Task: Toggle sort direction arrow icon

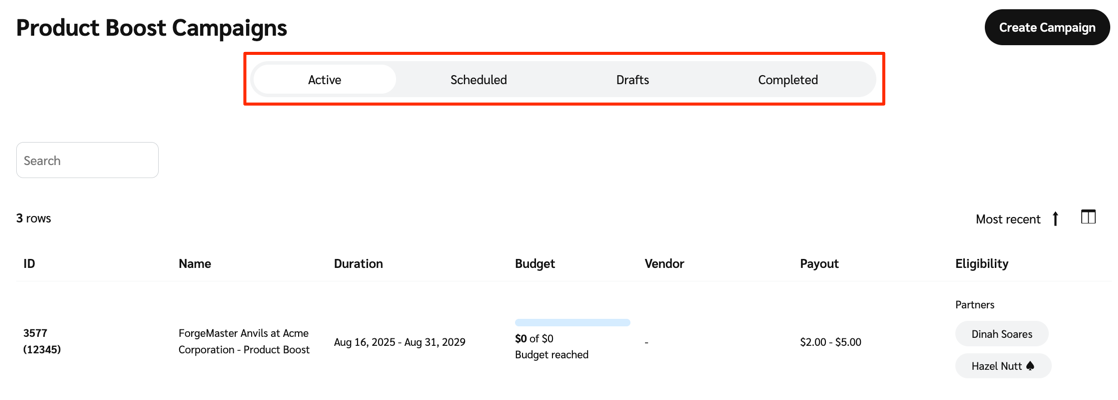Action: pos(1055,219)
